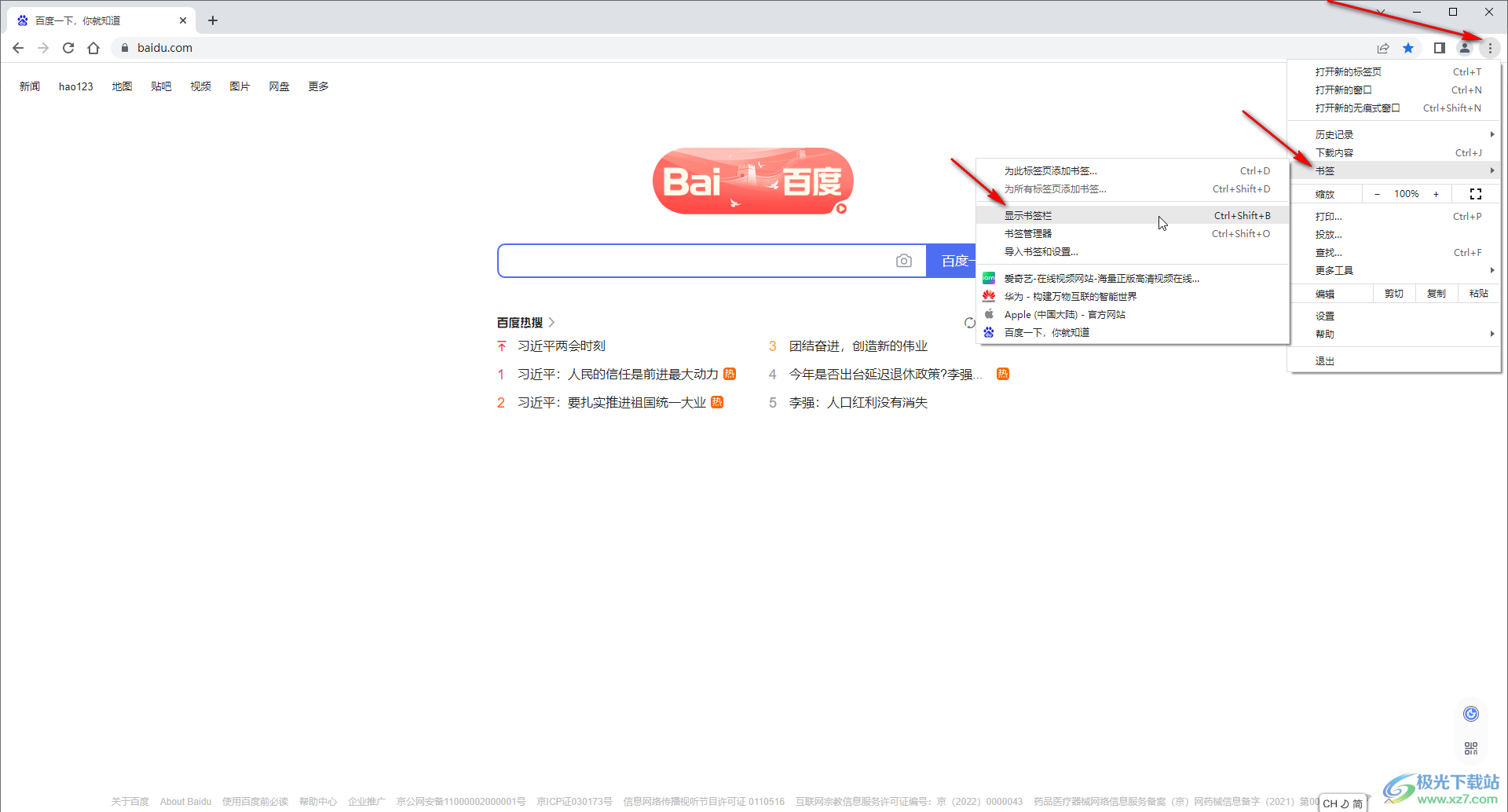Select 导入书签和设置 menu item
The width and height of the screenshot is (1508, 812).
click(x=1133, y=251)
